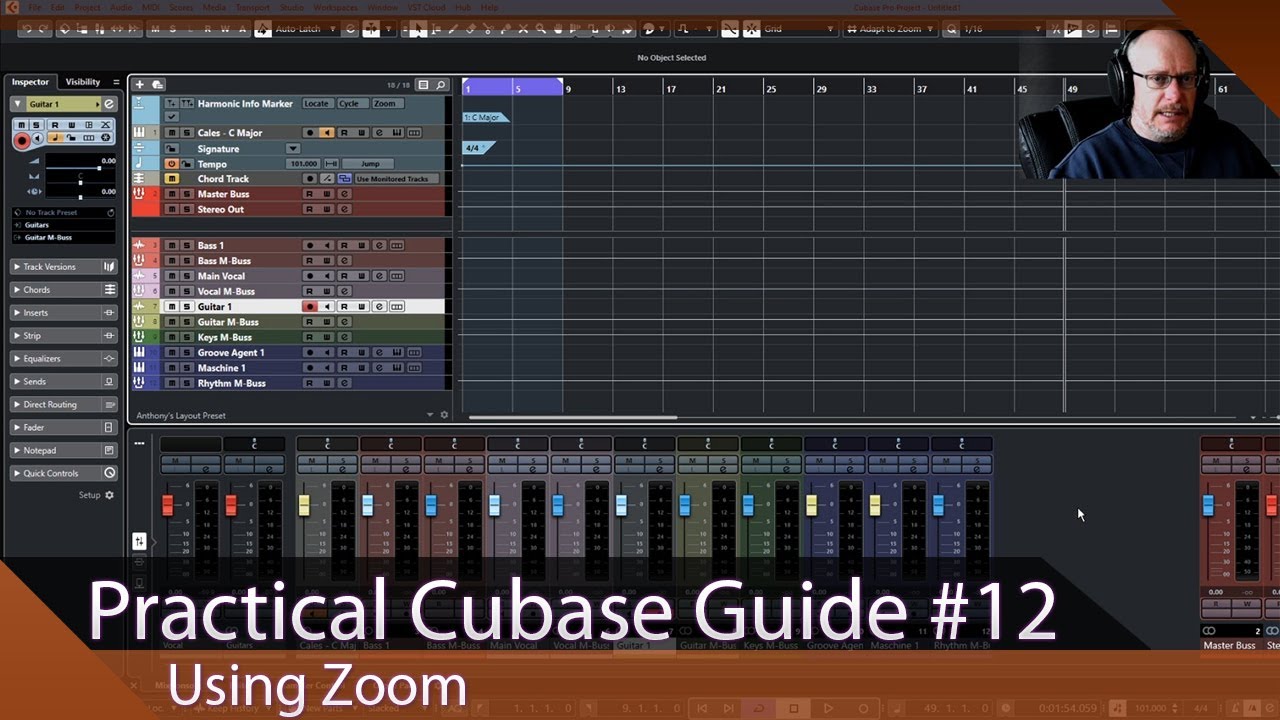
Task: Open the Workspaces menu
Action: click(335, 8)
